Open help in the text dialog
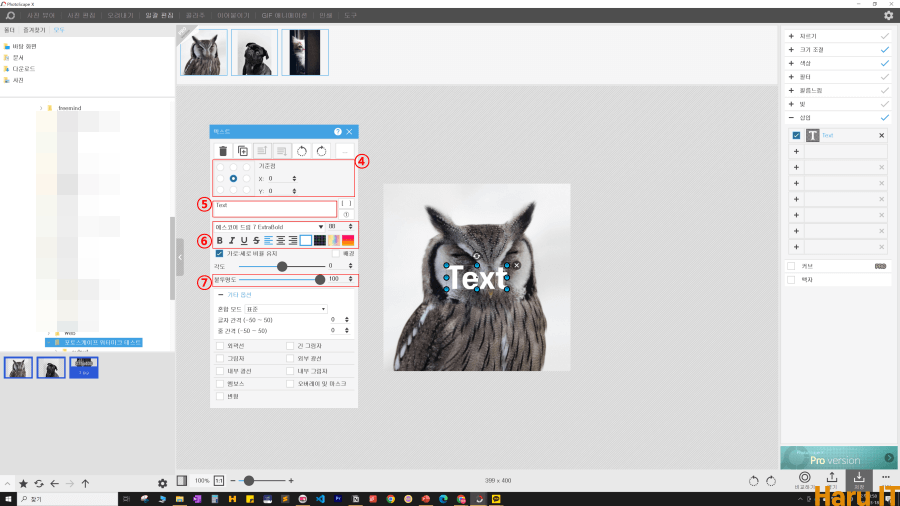 coord(338,131)
